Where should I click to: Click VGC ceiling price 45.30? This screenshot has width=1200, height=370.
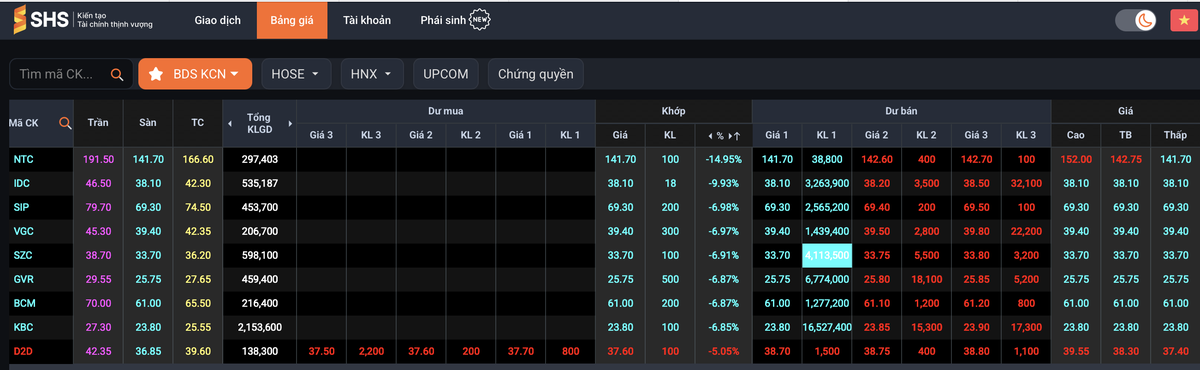(x=99, y=231)
